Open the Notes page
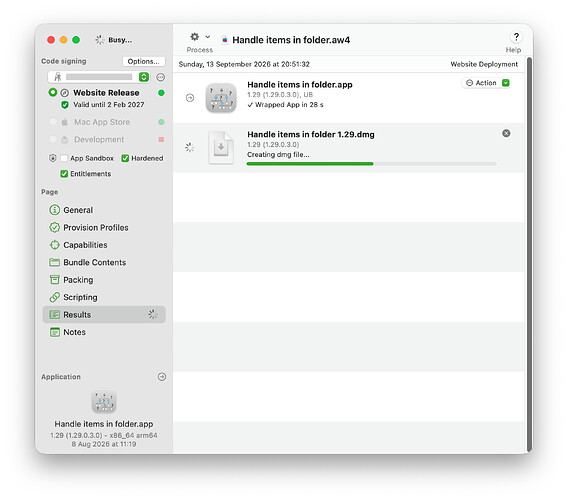Image resolution: width=567 pixels, height=500 pixels. [x=104, y=332]
